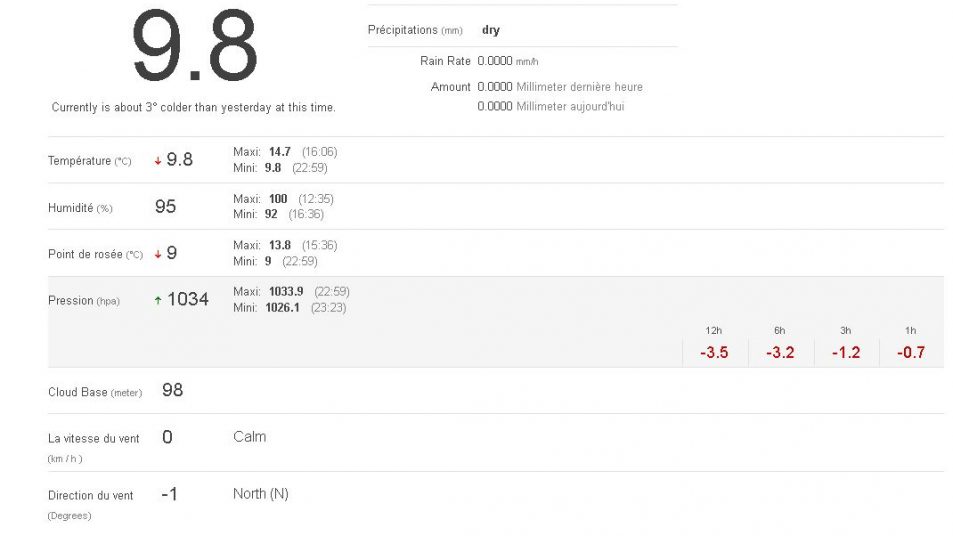The width and height of the screenshot is (953, 536).
Task: Click the Température Maxi 14.7 reading
Action: 279,152
